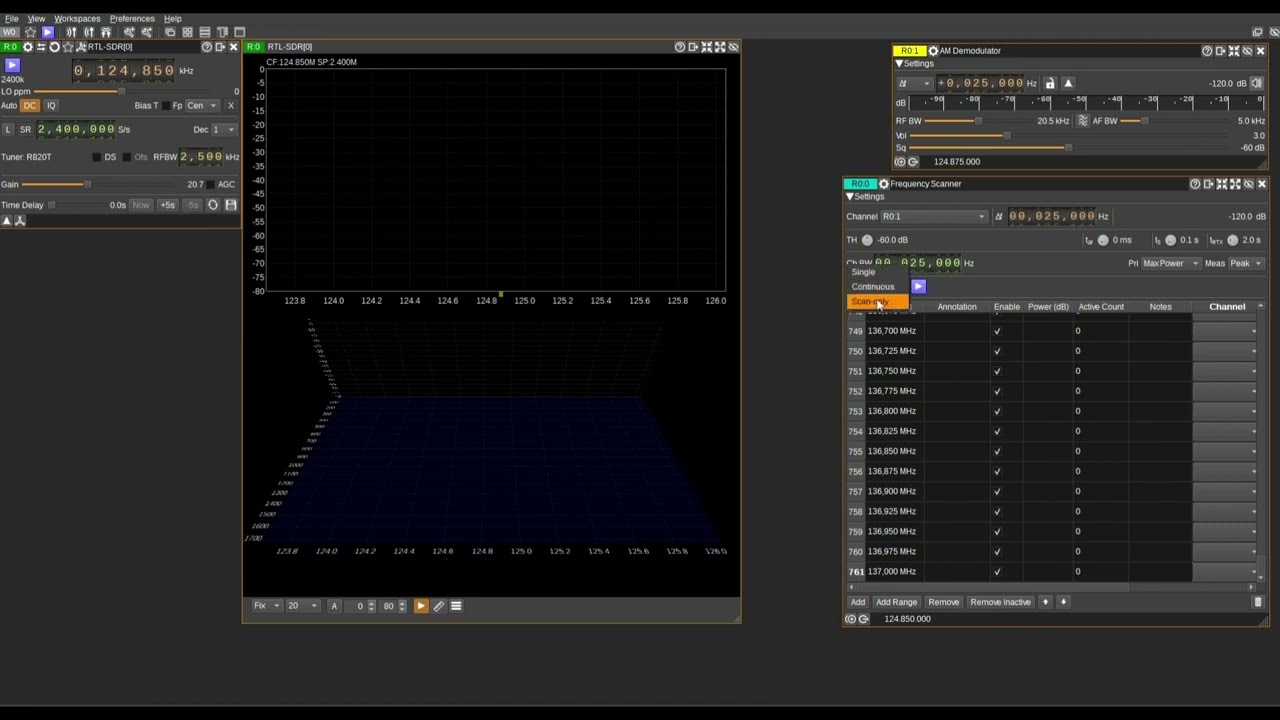Image resolution: width=1280 pixels, height=720 pixels.
Task: Start the workspace devices with the toolbar play icon
Action: [47, 32]
